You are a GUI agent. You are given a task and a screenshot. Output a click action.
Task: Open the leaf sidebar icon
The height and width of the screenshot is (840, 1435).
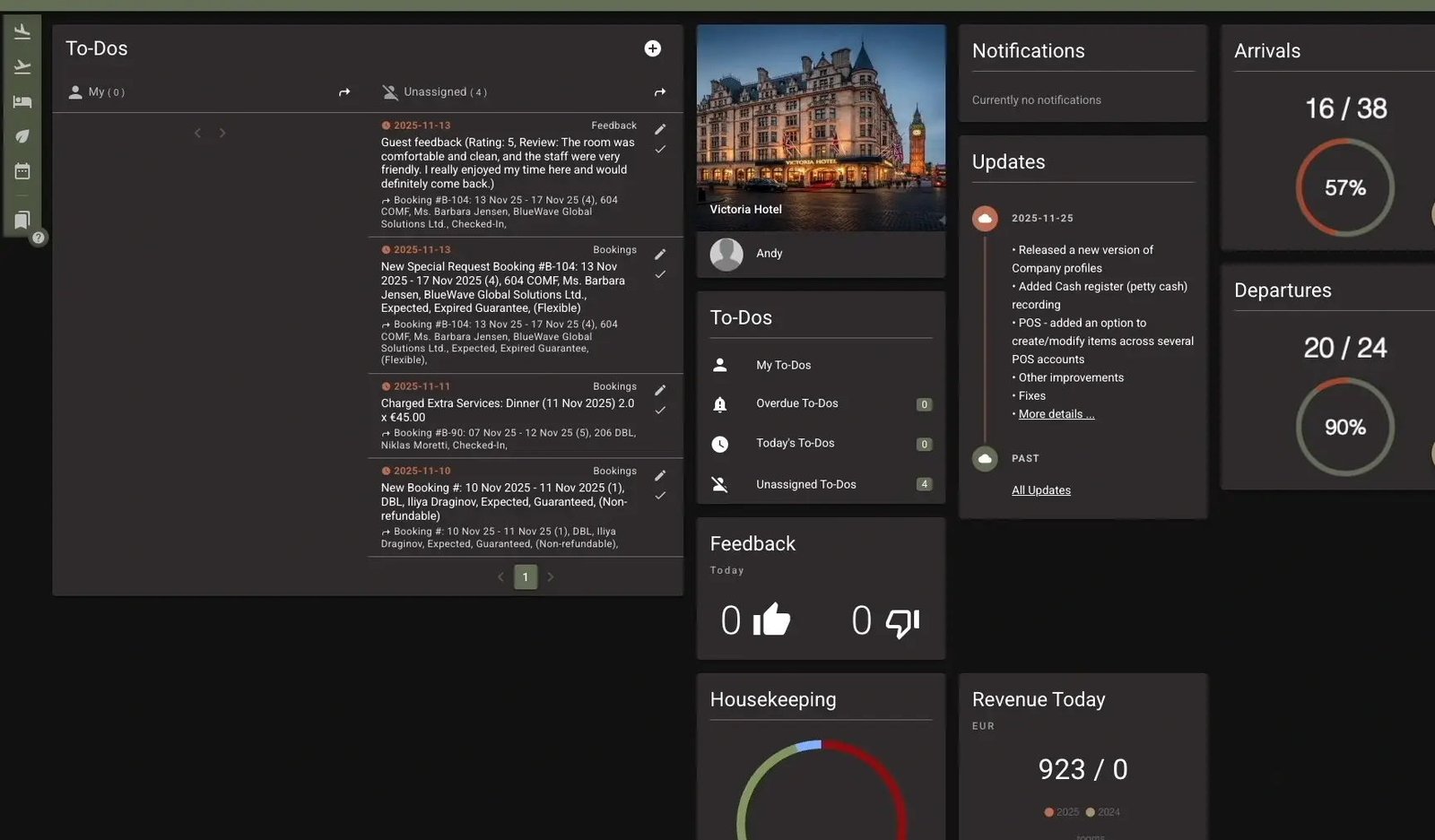(x=22, y=136)
